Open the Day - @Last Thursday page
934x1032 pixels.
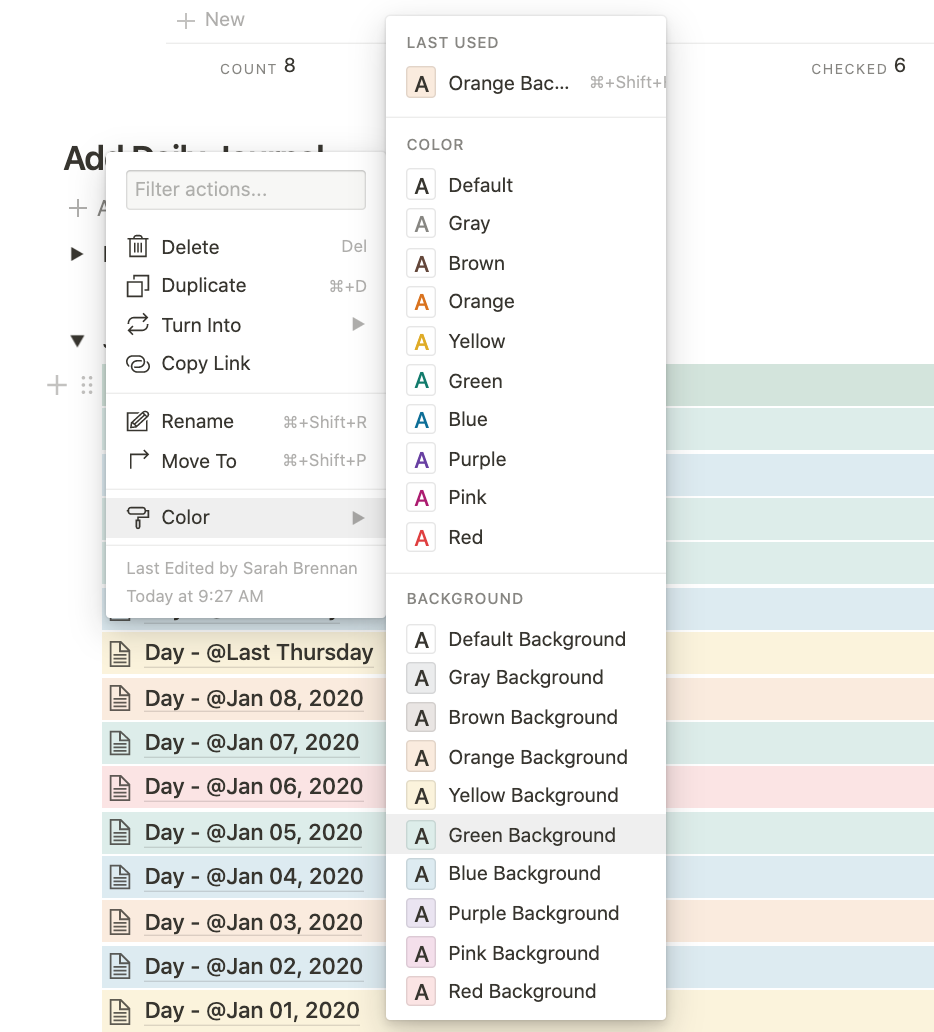pyautogui.click(x=259, y=652)
